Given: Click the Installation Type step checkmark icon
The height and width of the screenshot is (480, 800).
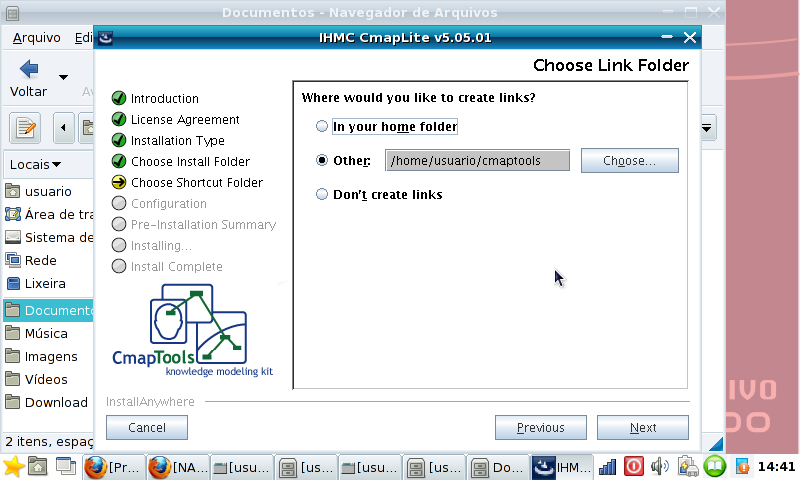Looking at the screenshot, I should pos(119,140).
